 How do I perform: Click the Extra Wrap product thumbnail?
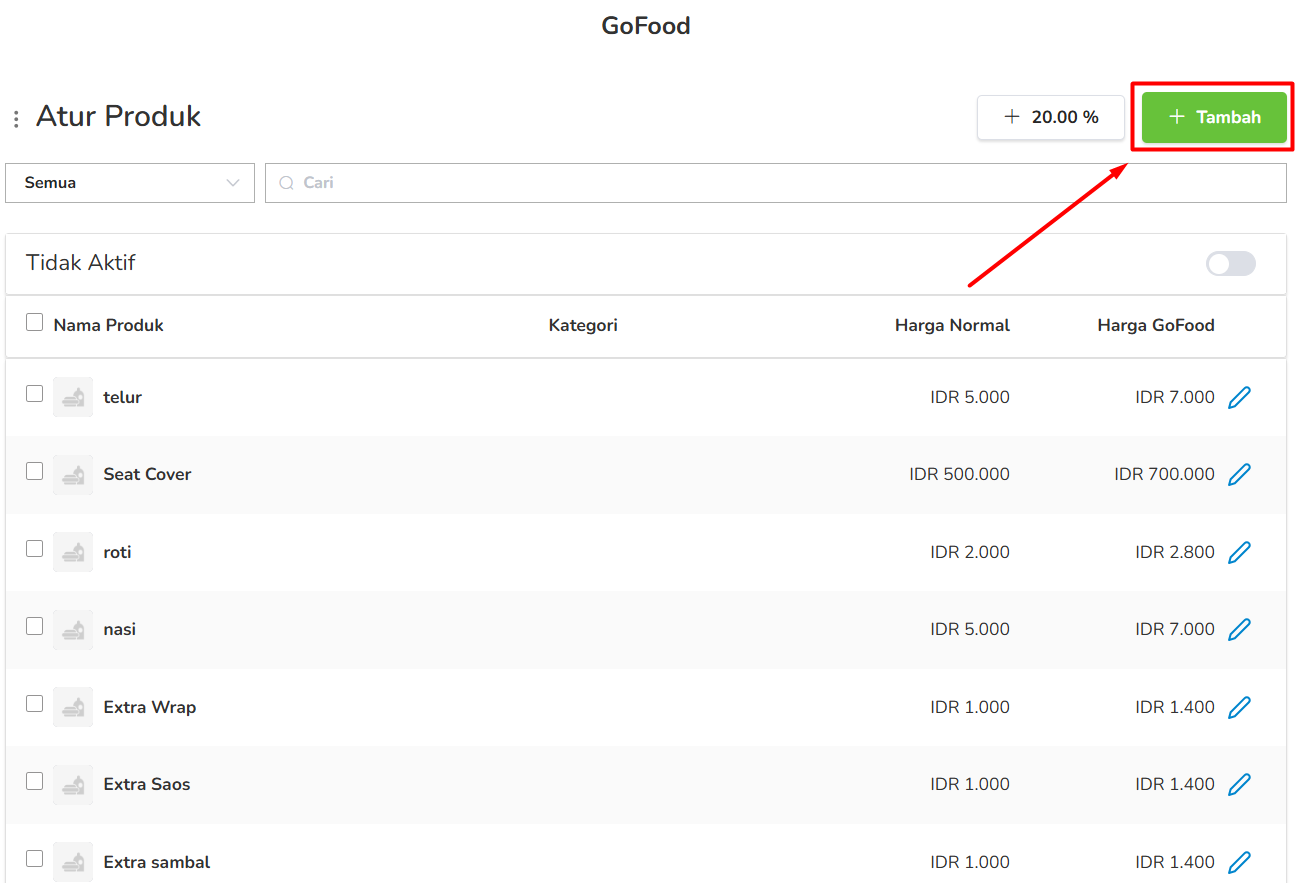tap(73, 707)
